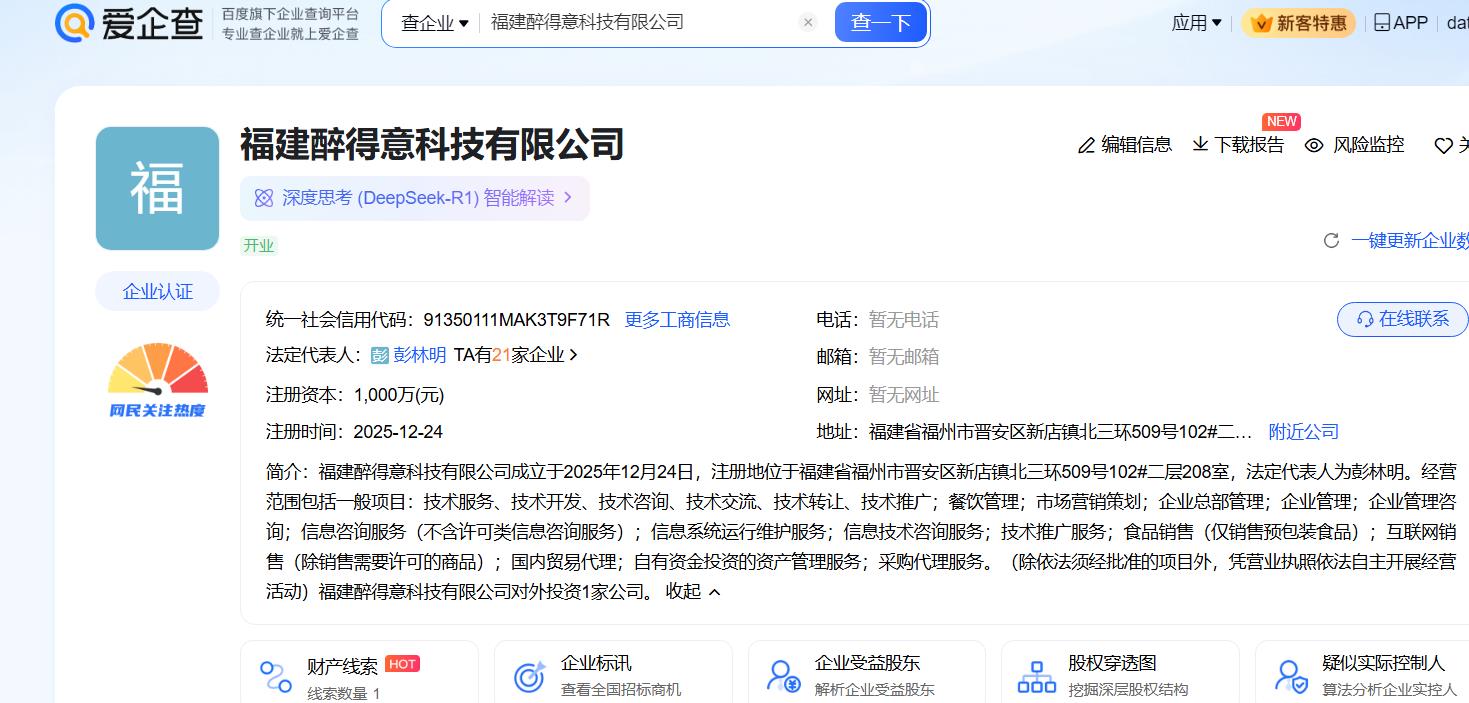
Task: Open the 查企业 search type dropdown
Action: 434,23
